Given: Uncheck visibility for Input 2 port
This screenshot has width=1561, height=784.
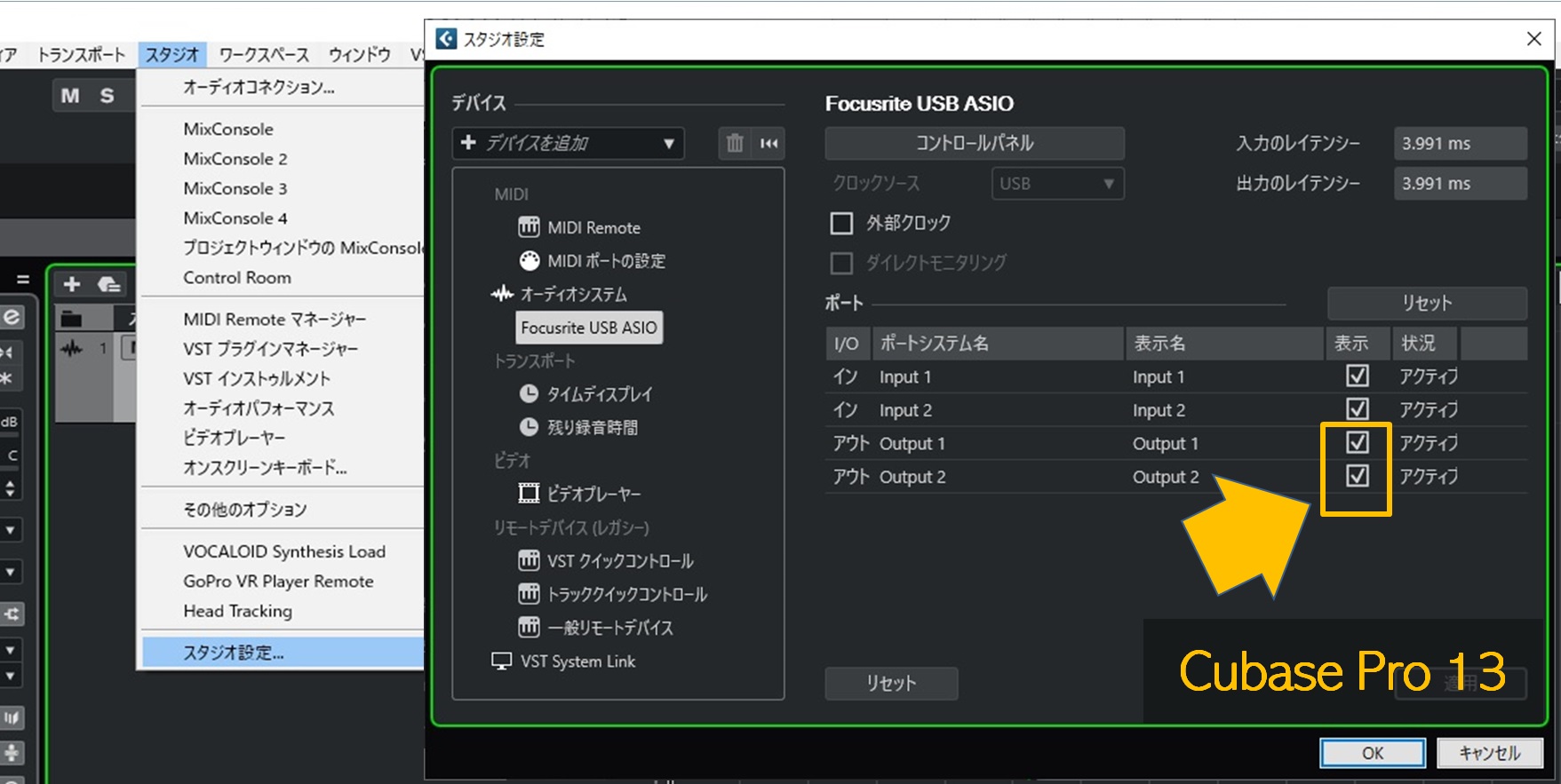Looking at the screenshot, I should pos(1357,409).
